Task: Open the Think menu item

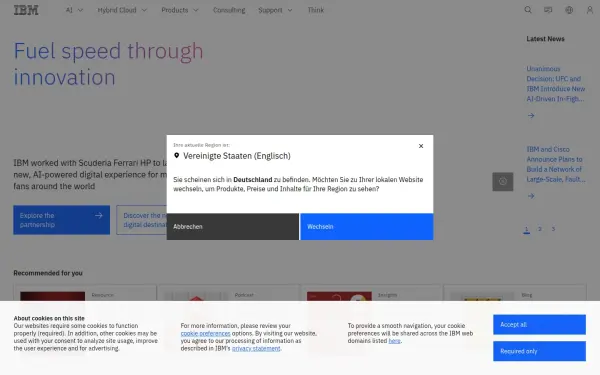Action: [316, 10]
